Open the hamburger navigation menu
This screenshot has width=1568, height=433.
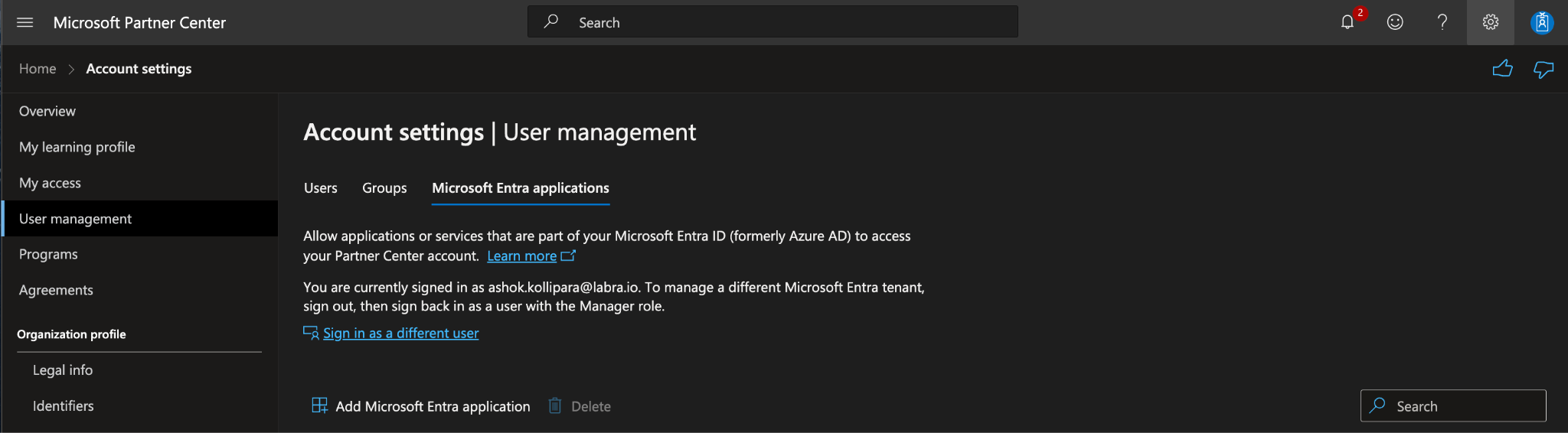pyautogui.click(x=24, y=22)
